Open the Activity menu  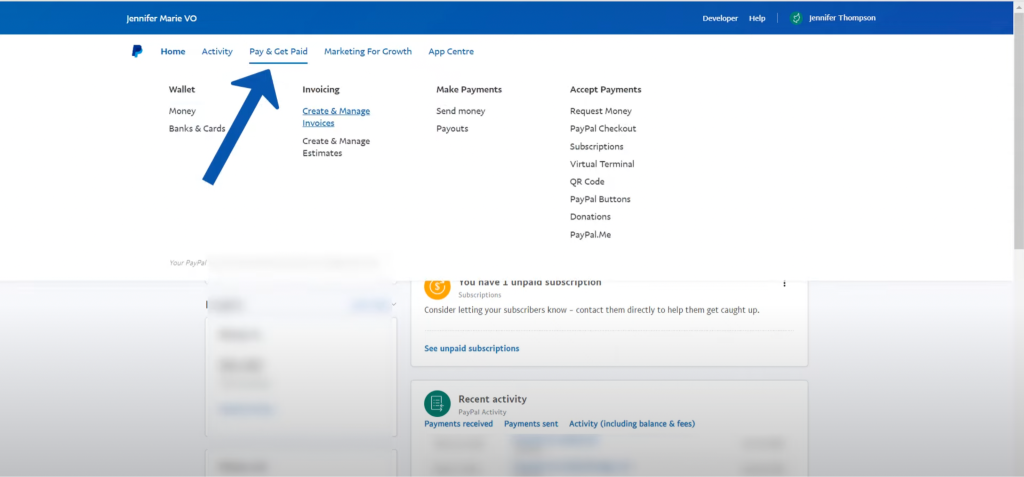tap(217, 52)
